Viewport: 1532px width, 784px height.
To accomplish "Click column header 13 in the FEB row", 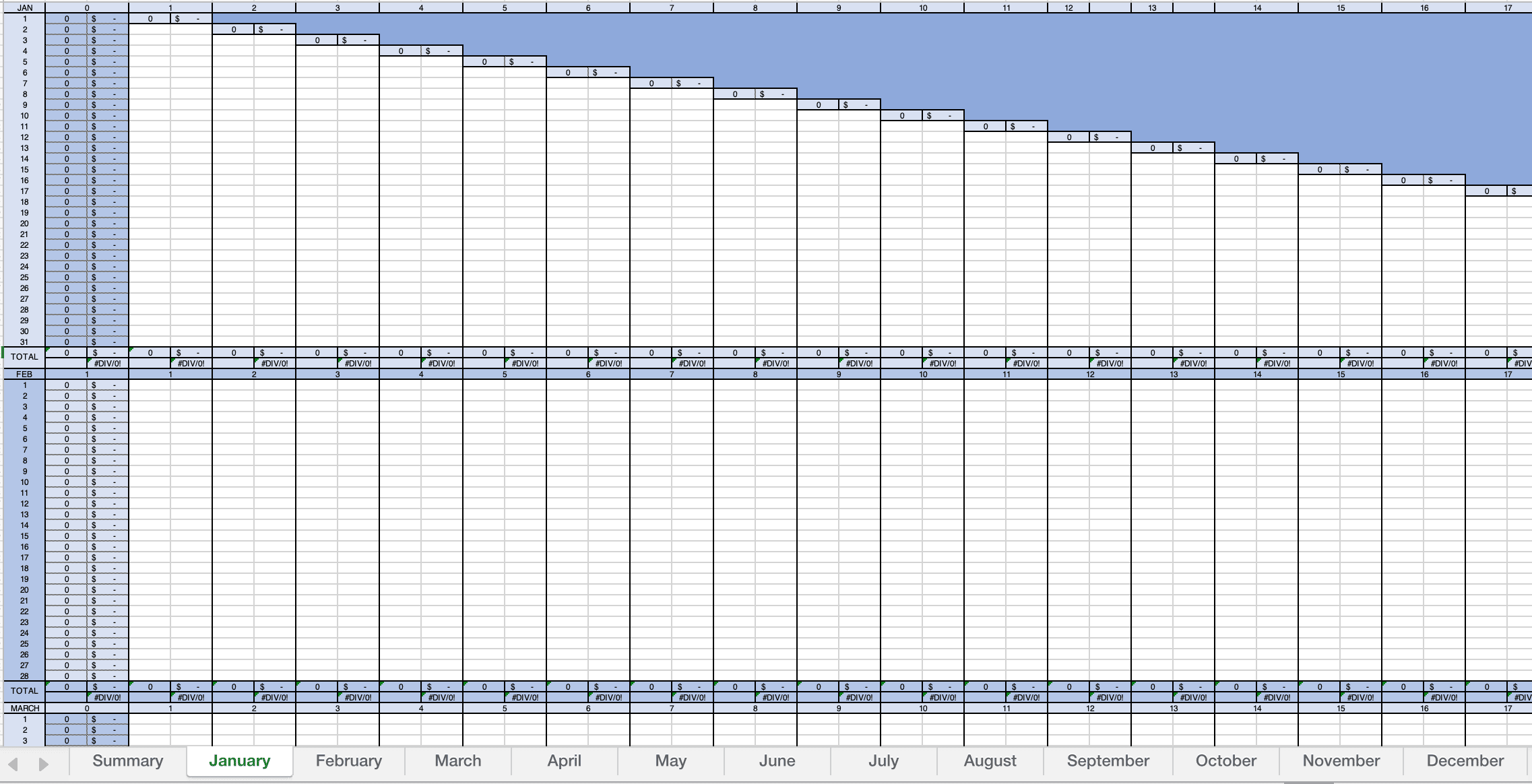I will 1174,374.
